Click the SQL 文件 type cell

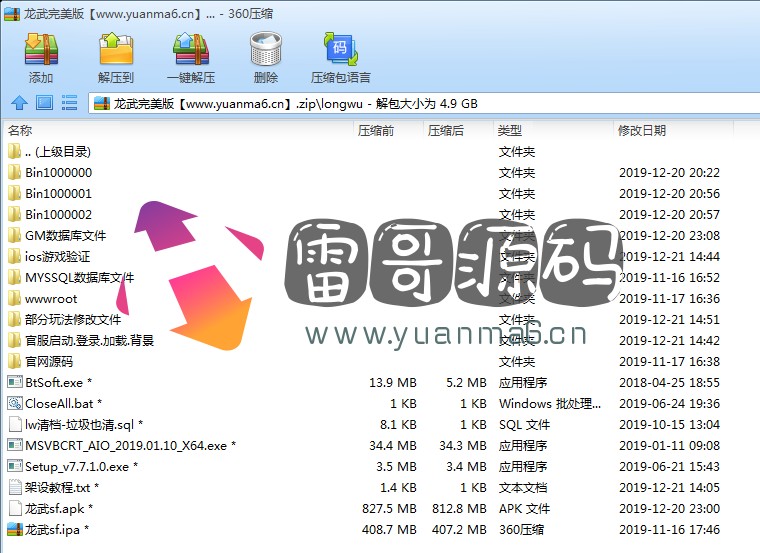524,425
